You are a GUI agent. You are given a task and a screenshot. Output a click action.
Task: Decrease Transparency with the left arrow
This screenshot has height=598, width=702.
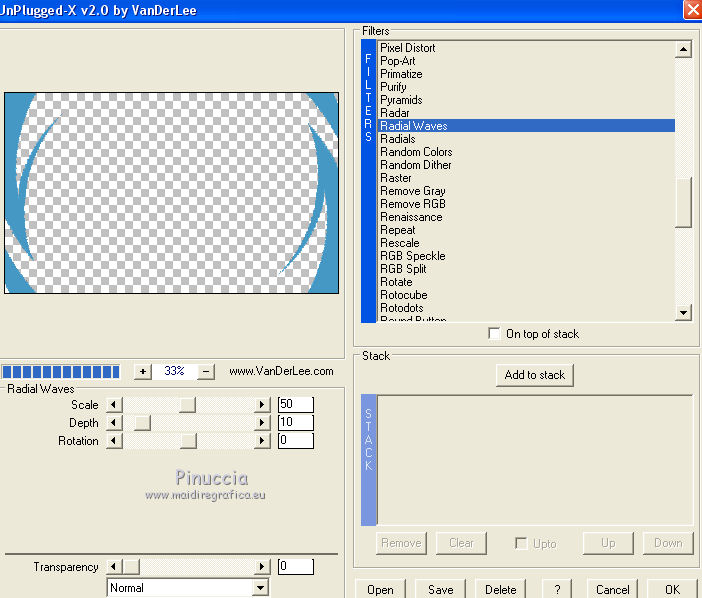tap(114, 567)
